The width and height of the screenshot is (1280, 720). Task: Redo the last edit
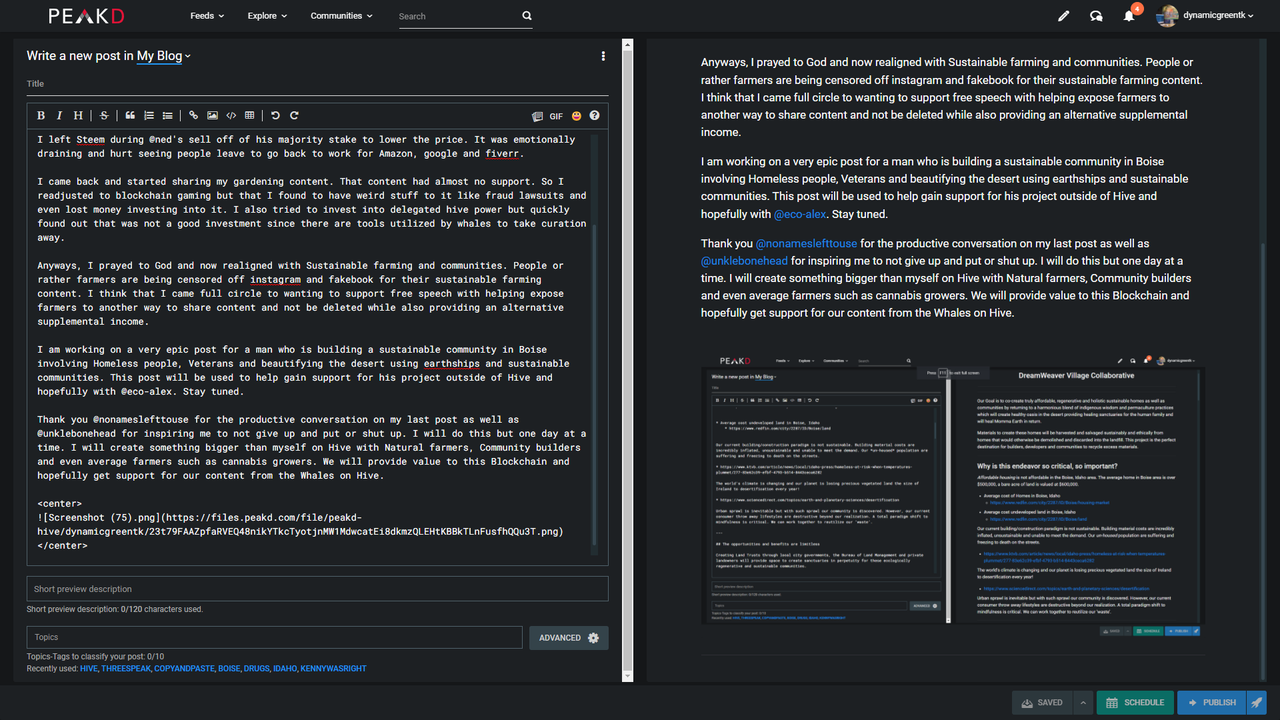point(294,116)
